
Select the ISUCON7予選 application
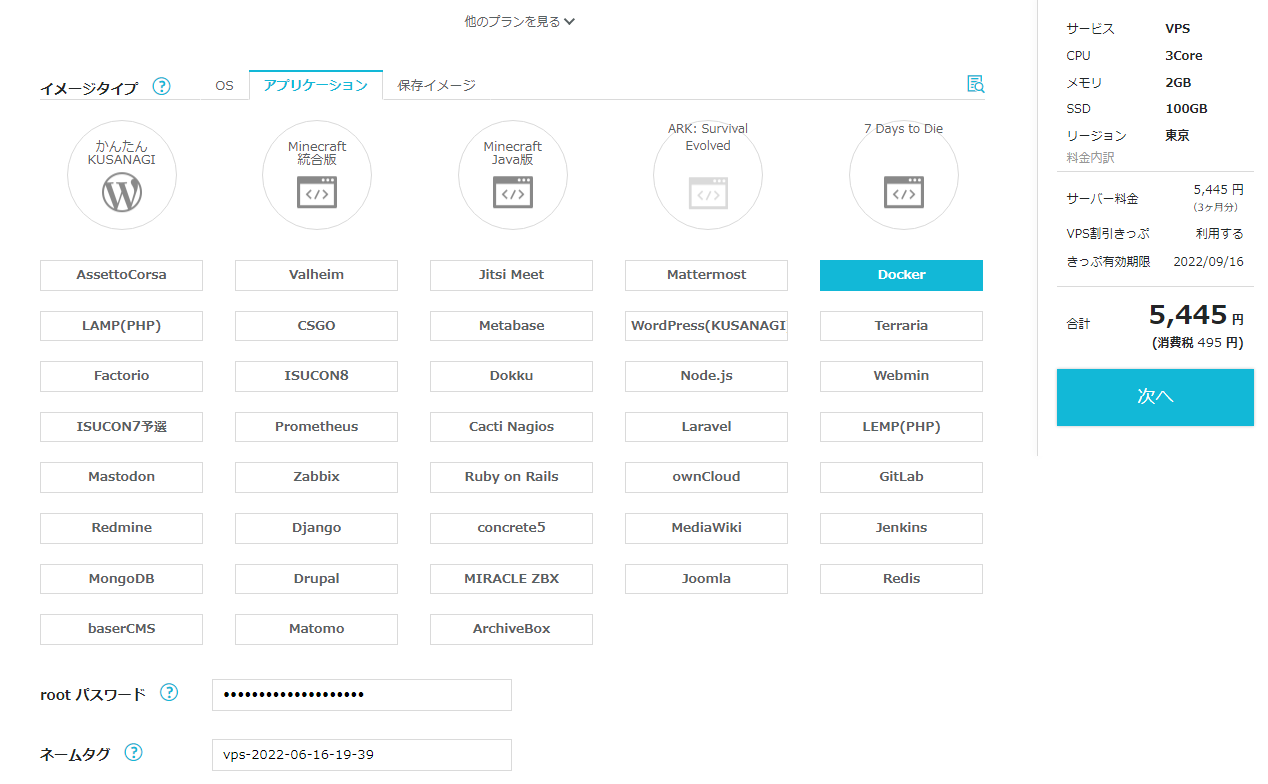(x=121, y=427)
